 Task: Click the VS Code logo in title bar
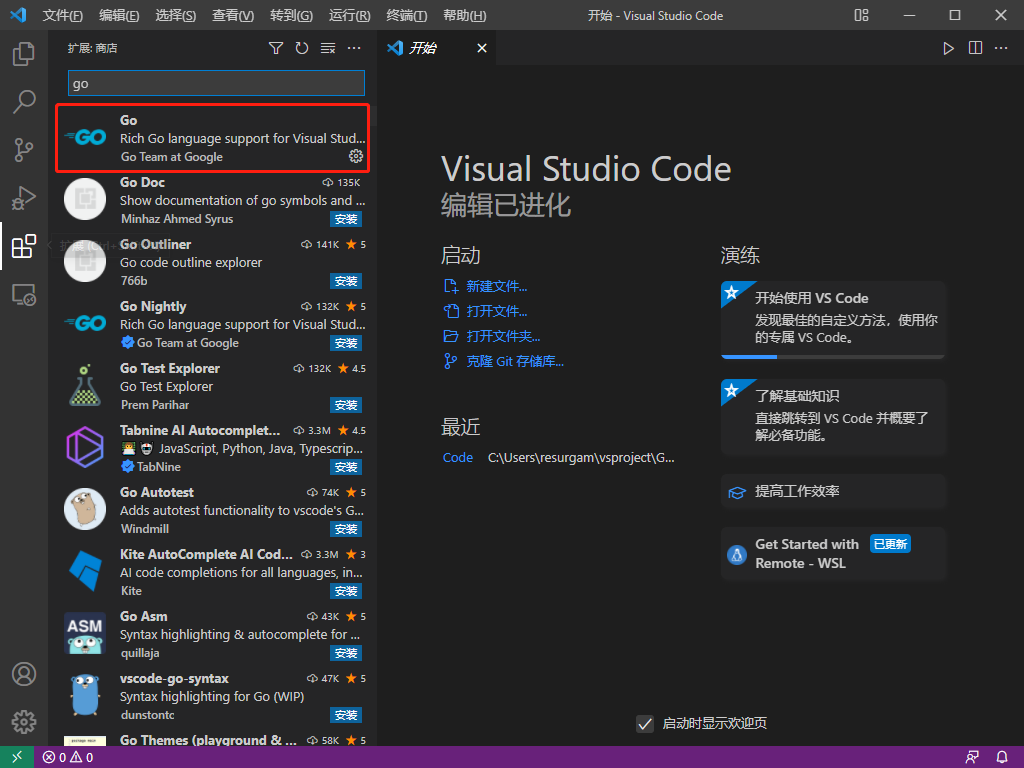(18, 15)
